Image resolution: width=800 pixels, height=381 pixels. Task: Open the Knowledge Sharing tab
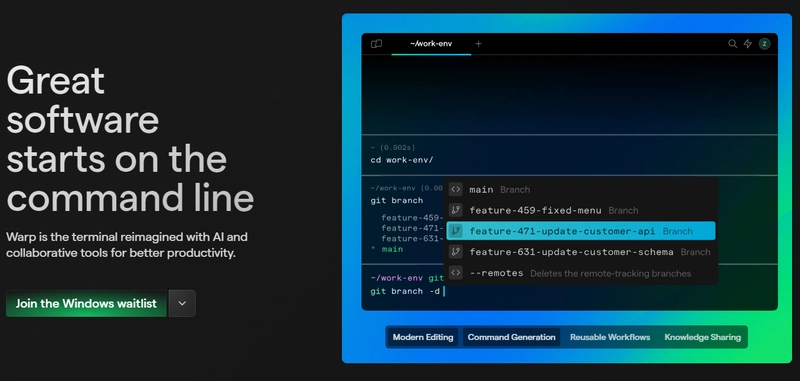(x=702, y=337)
